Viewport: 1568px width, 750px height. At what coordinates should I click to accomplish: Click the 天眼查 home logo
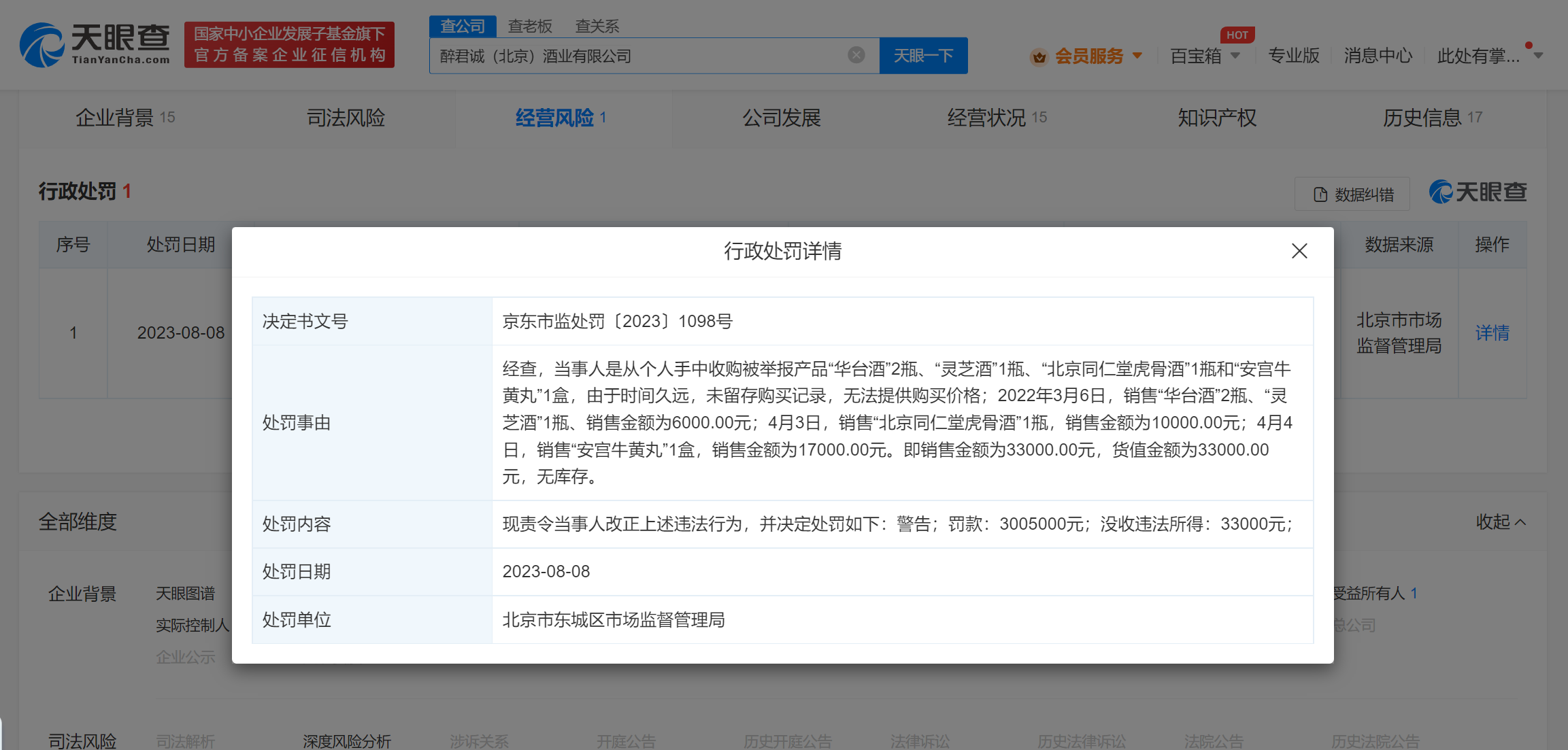pyautogui.click(x=95, y=45)
